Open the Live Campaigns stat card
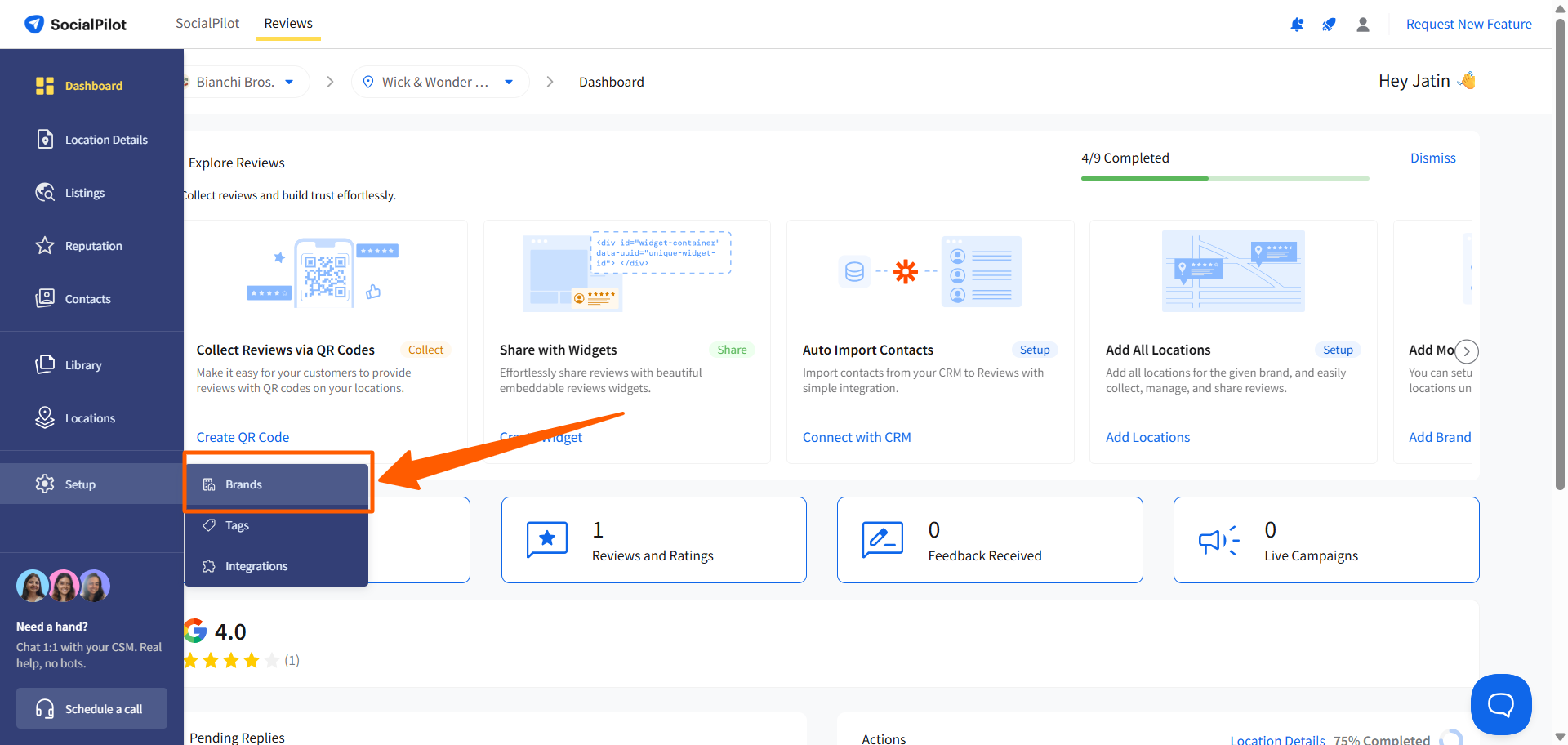Screen dimensions: 1568x745 [1326, 540]
